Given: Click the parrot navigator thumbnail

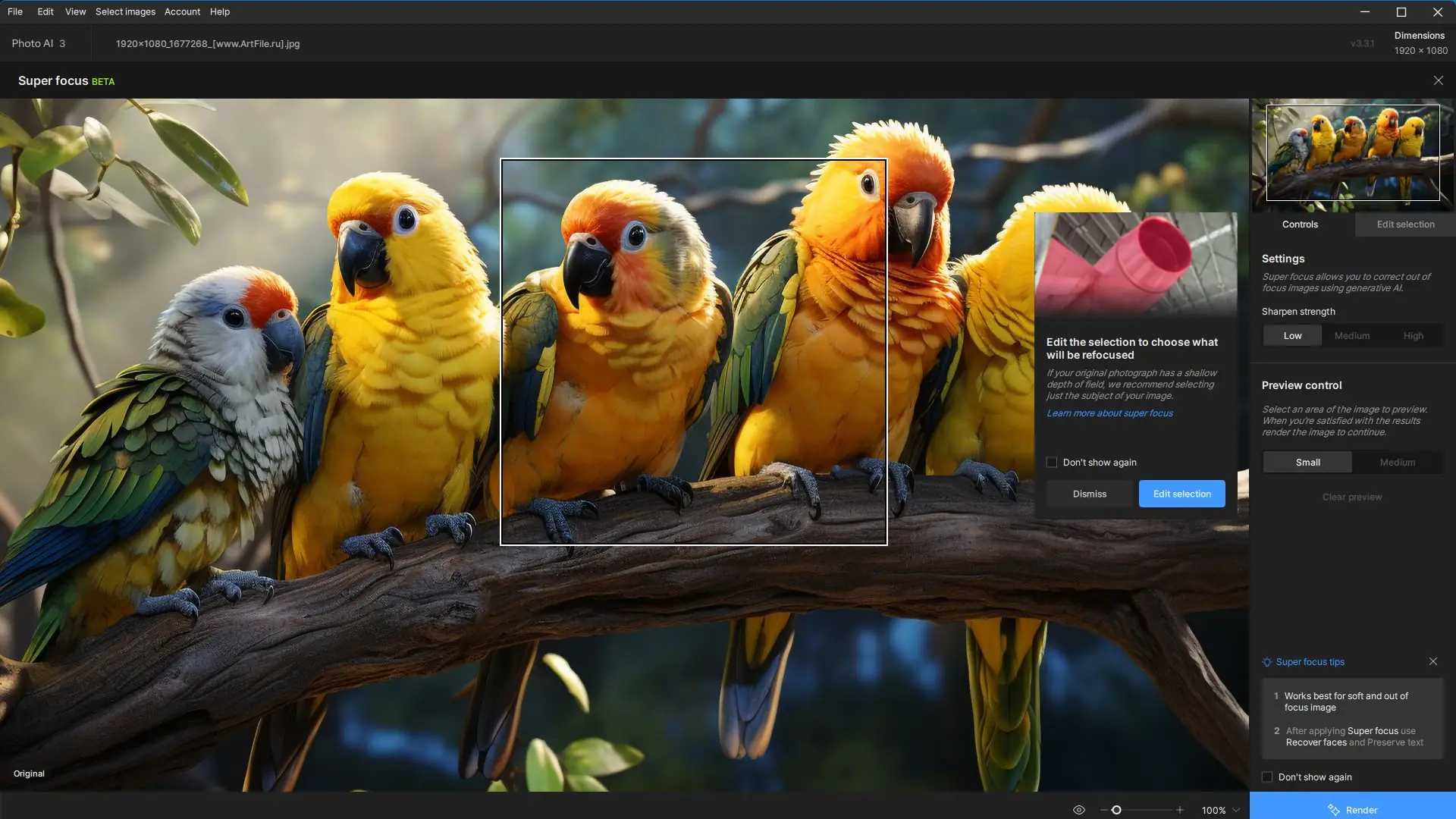Looking at the screenshot, I should pos(1353,152).
